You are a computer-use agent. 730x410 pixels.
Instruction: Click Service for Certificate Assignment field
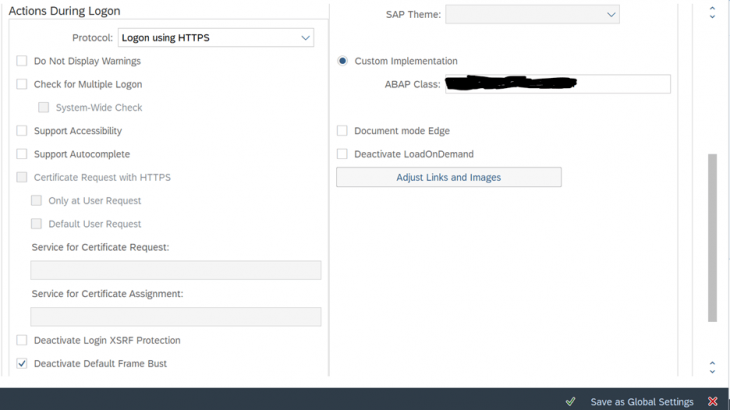[x=176, y=317]
